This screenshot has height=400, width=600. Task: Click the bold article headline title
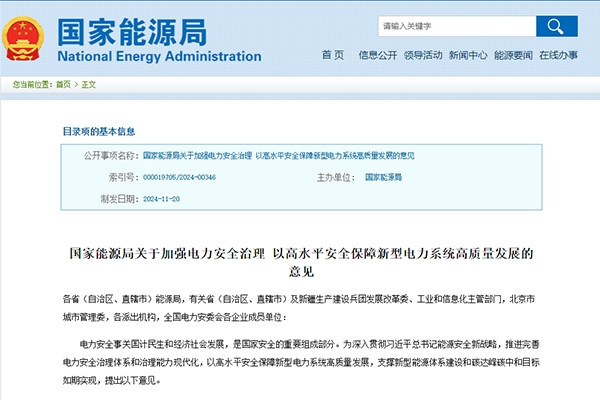coord(301,262)
